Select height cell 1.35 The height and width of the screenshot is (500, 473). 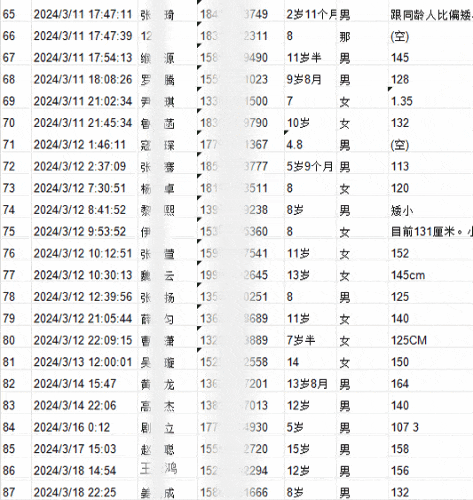click(x=431, y=101)
